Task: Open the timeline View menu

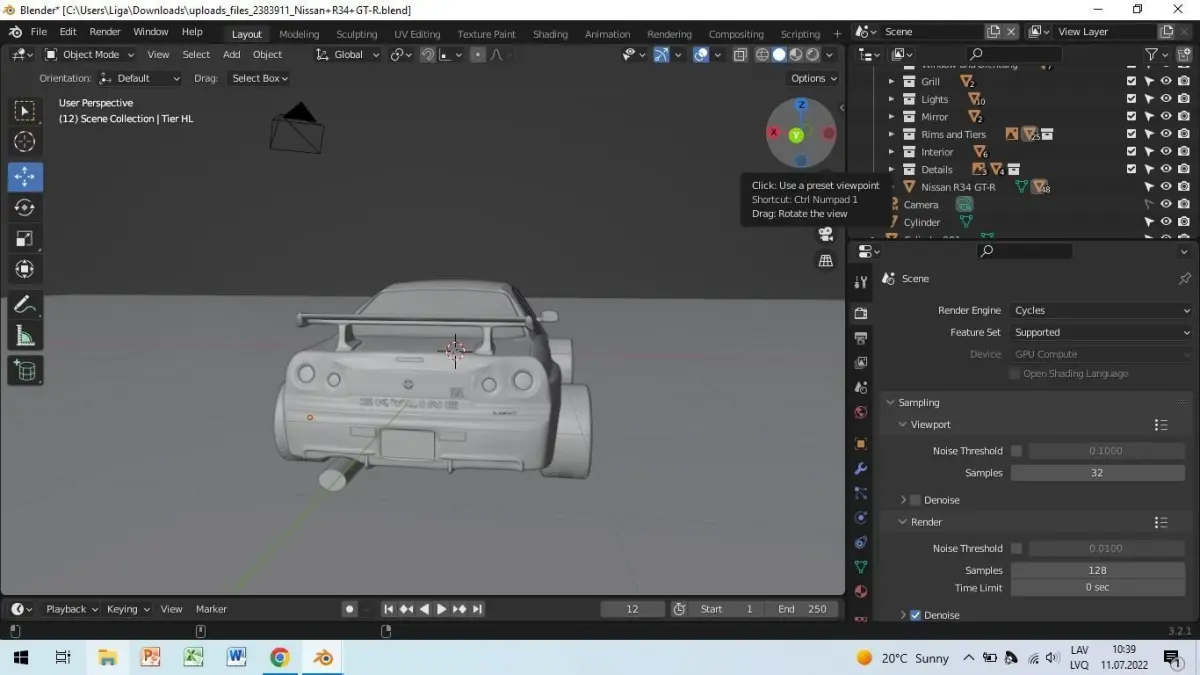Action: click(172, 609)
